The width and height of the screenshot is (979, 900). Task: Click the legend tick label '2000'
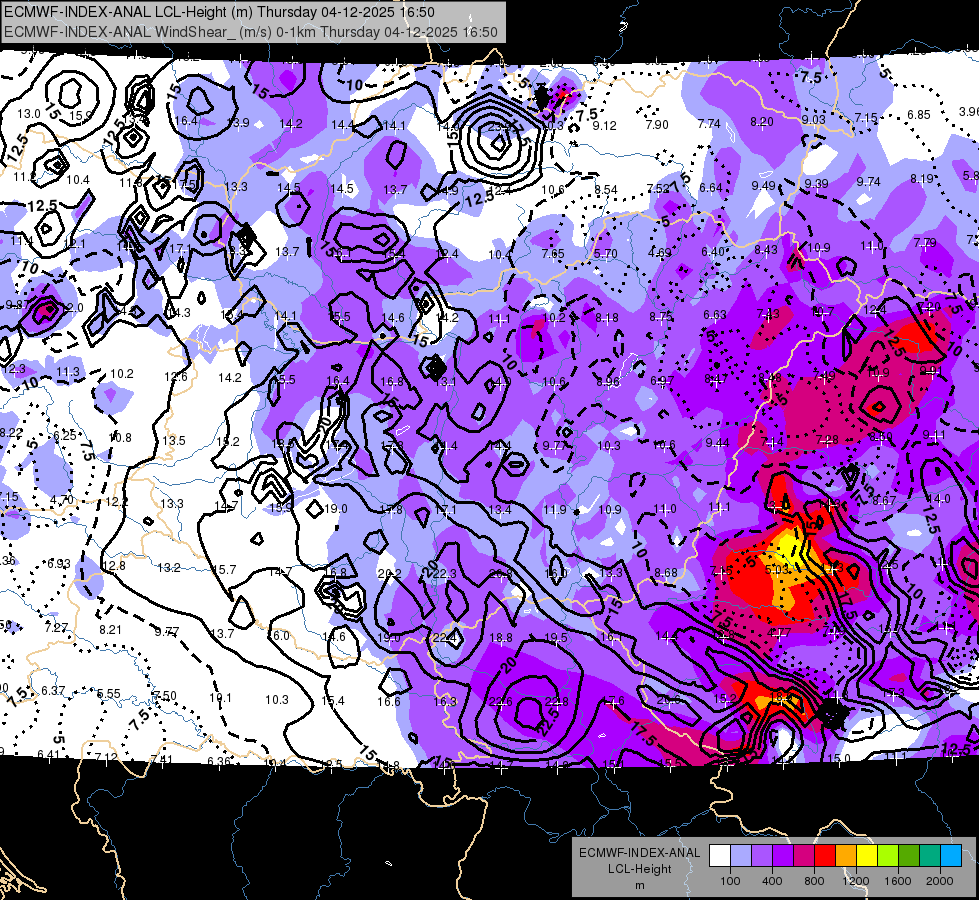pyautogui.click(x=940, y=881)
